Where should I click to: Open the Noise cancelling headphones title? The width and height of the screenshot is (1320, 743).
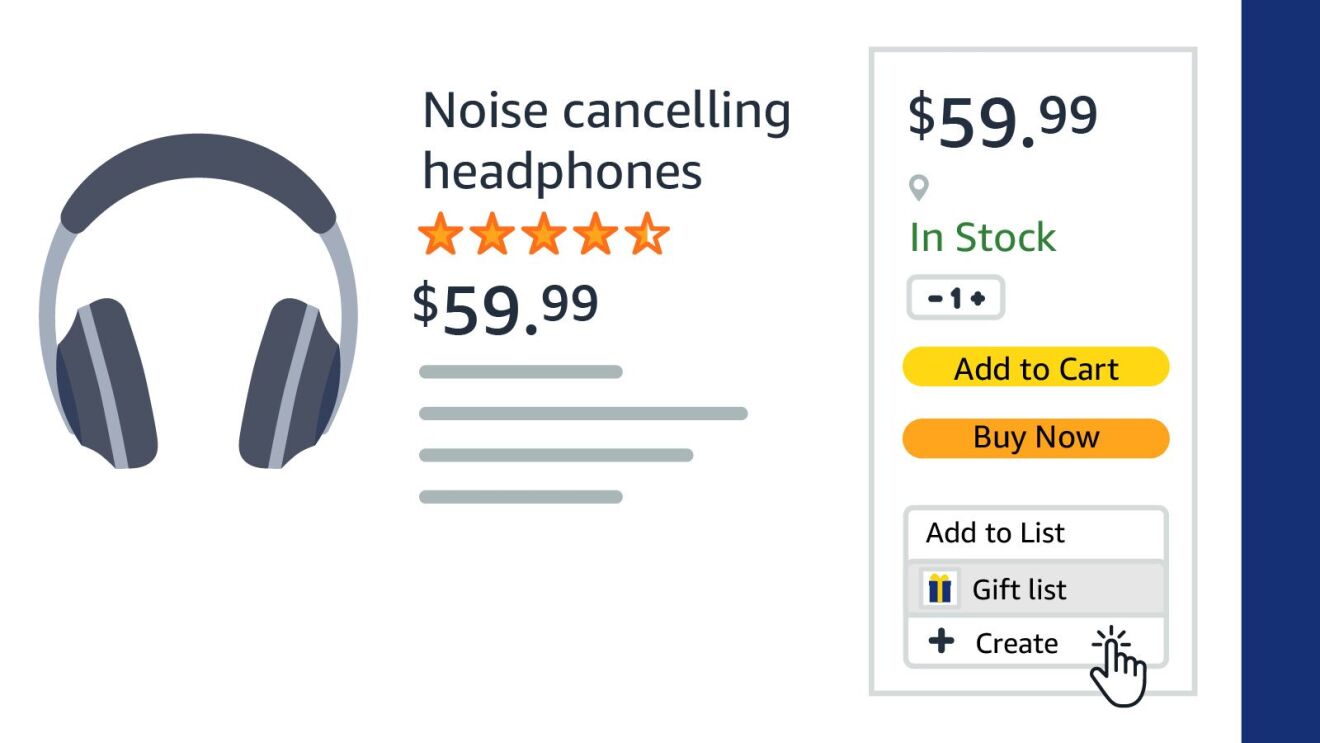pos(606,140)
